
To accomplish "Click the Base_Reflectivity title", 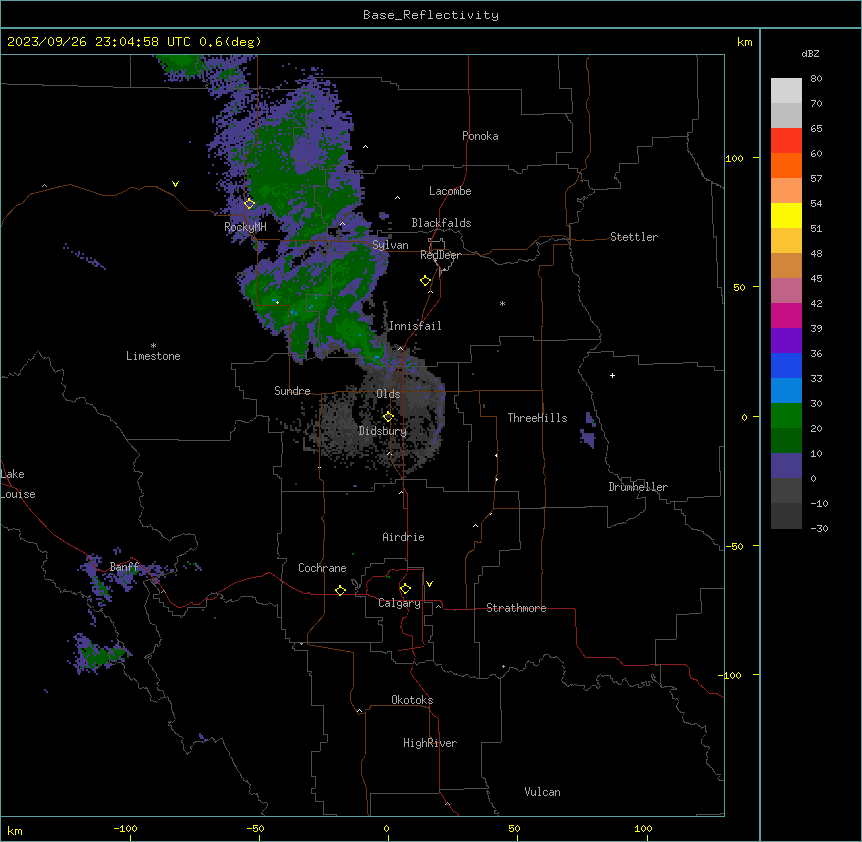I will [431, 15].
